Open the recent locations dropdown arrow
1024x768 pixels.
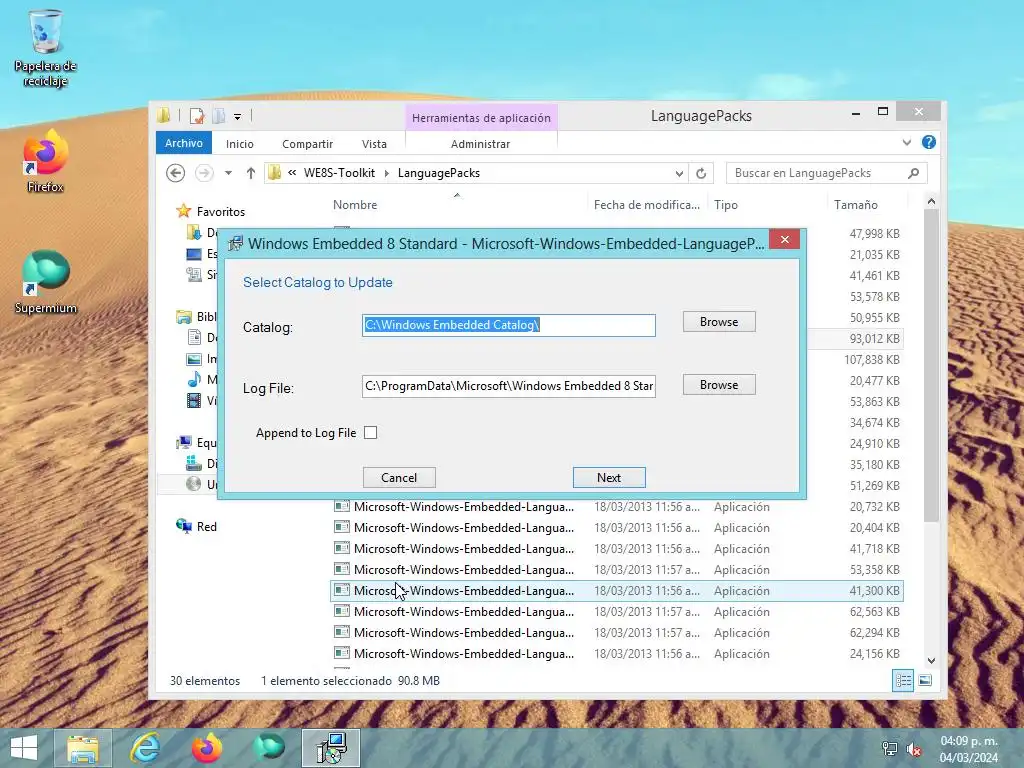pyautogui.click(x=228, y=173)
